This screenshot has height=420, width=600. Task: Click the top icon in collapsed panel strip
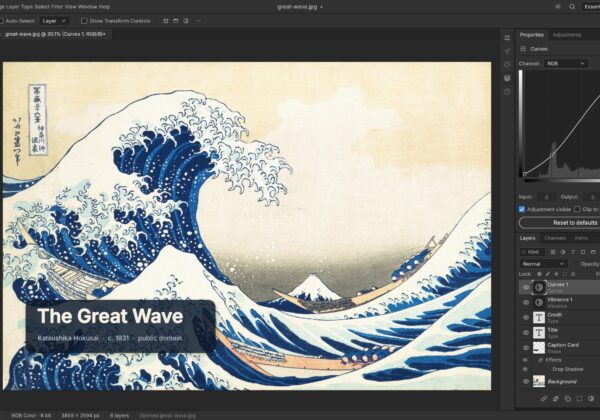507,37
